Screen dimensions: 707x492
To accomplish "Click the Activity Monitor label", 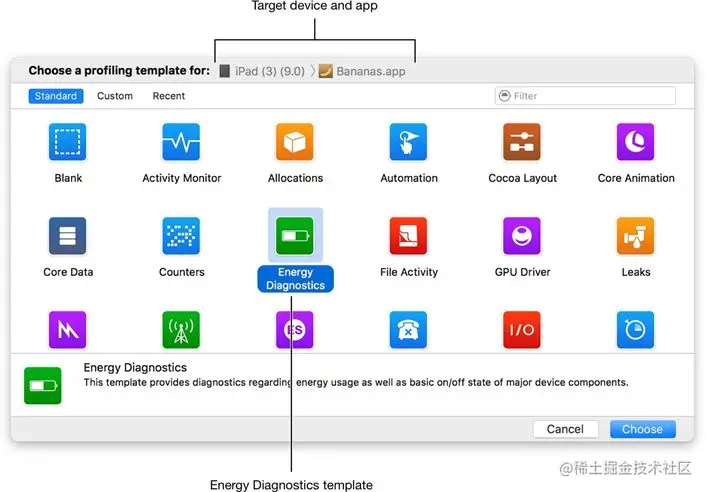I will (x=182, y=178).
